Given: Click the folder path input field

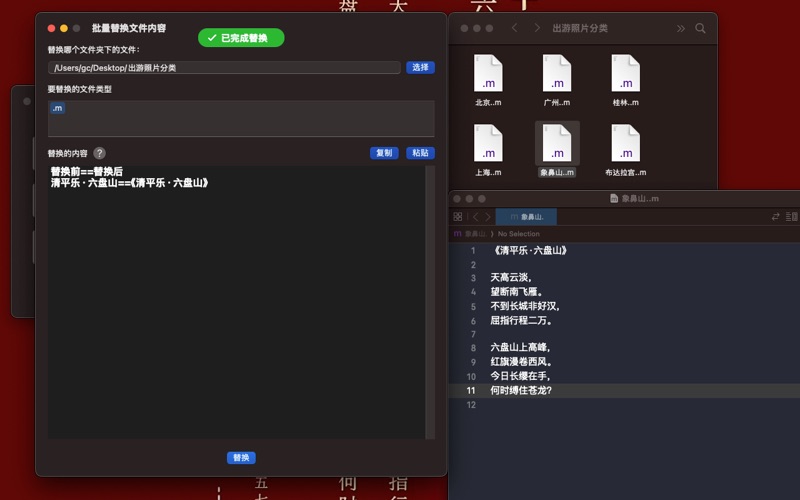Looking at the screenshot, I should tap(224, 68).
